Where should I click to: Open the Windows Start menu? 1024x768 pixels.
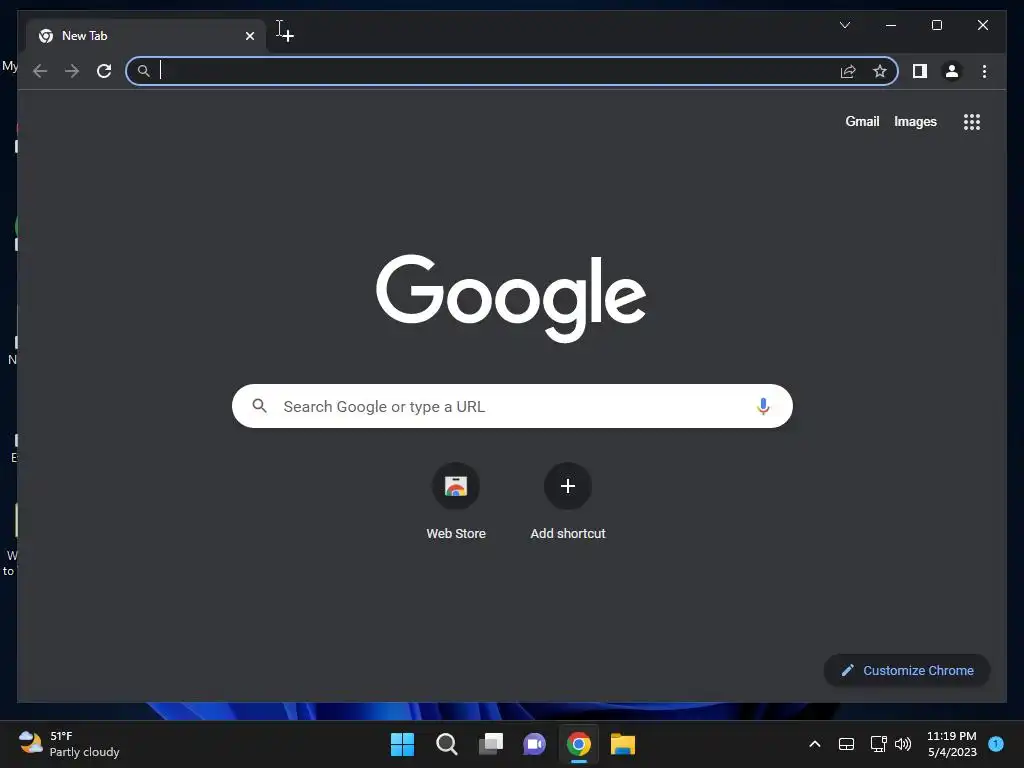pos(402,744)
